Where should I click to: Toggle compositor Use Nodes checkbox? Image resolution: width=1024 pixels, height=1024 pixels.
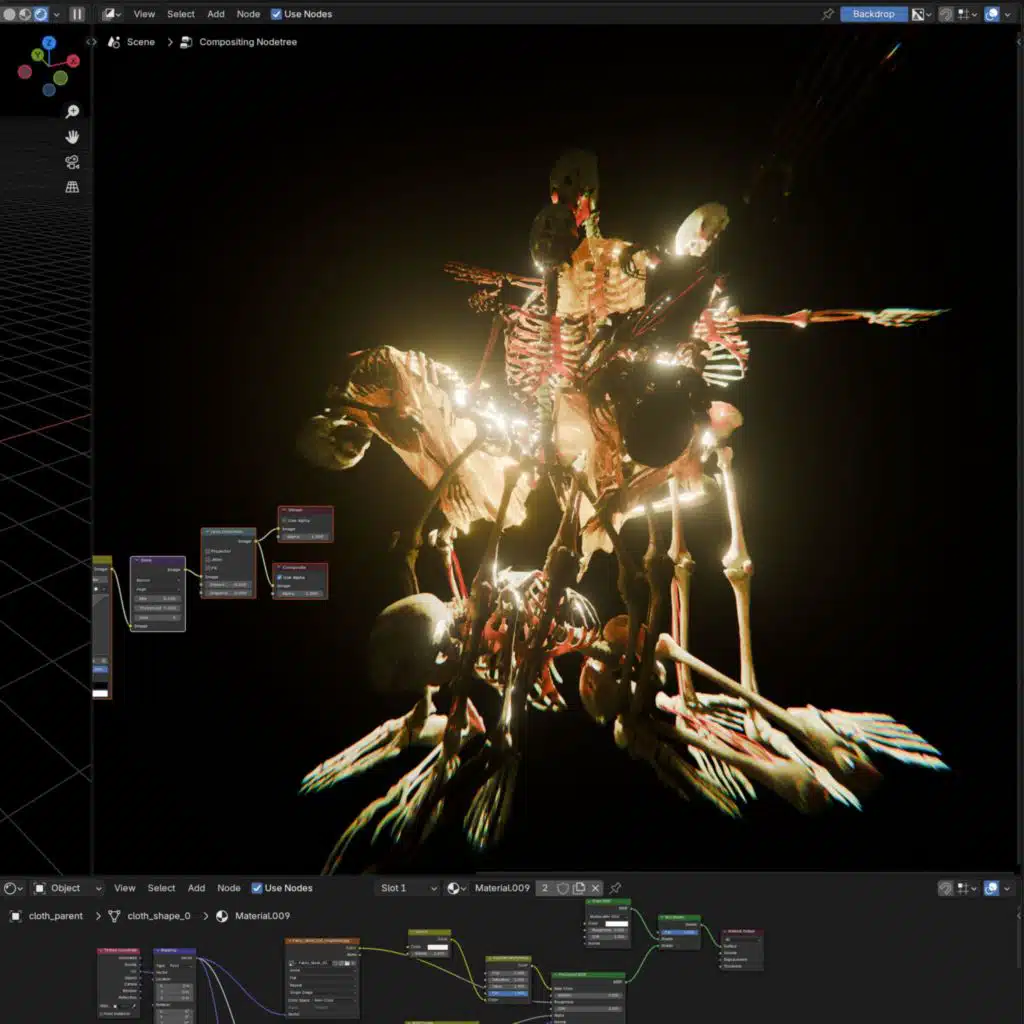click(x=276, y=14)
